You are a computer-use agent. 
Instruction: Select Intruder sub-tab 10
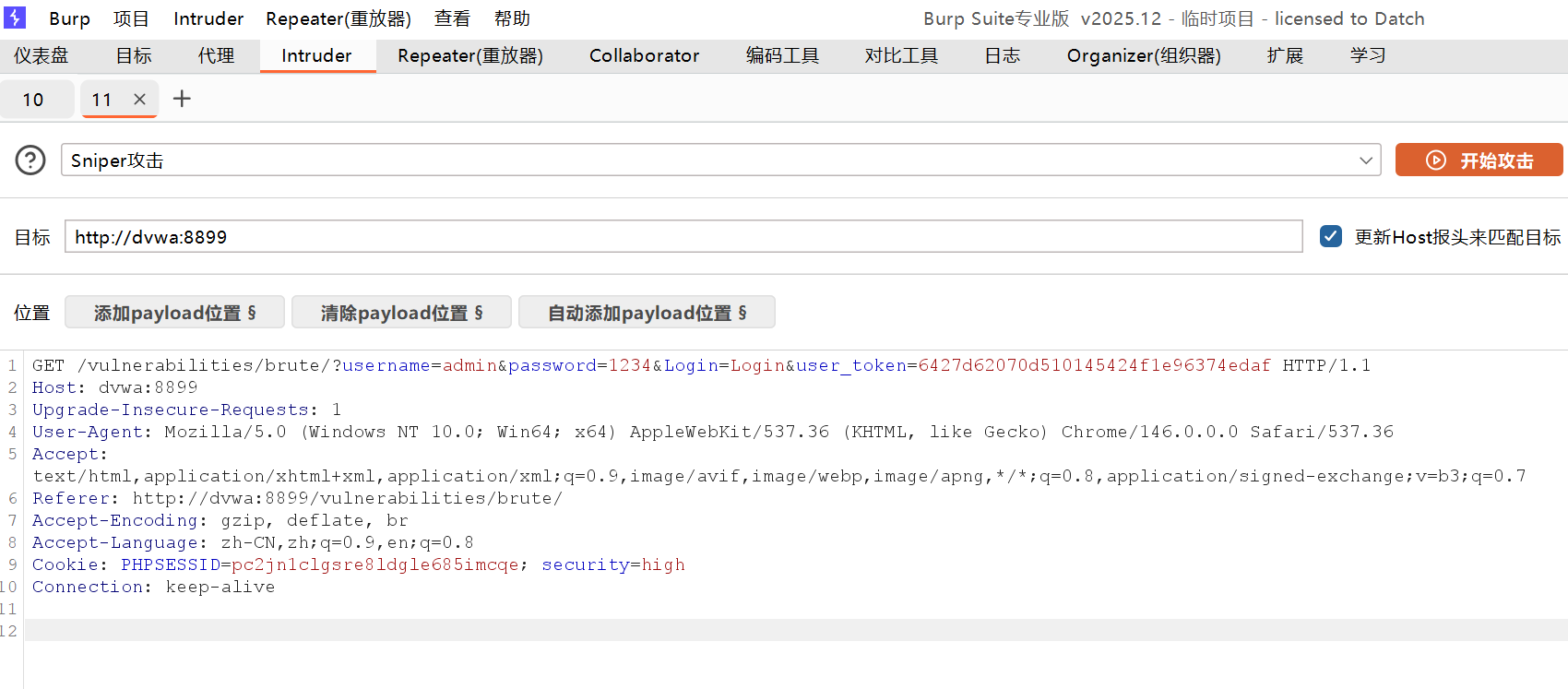pos(33,100)
